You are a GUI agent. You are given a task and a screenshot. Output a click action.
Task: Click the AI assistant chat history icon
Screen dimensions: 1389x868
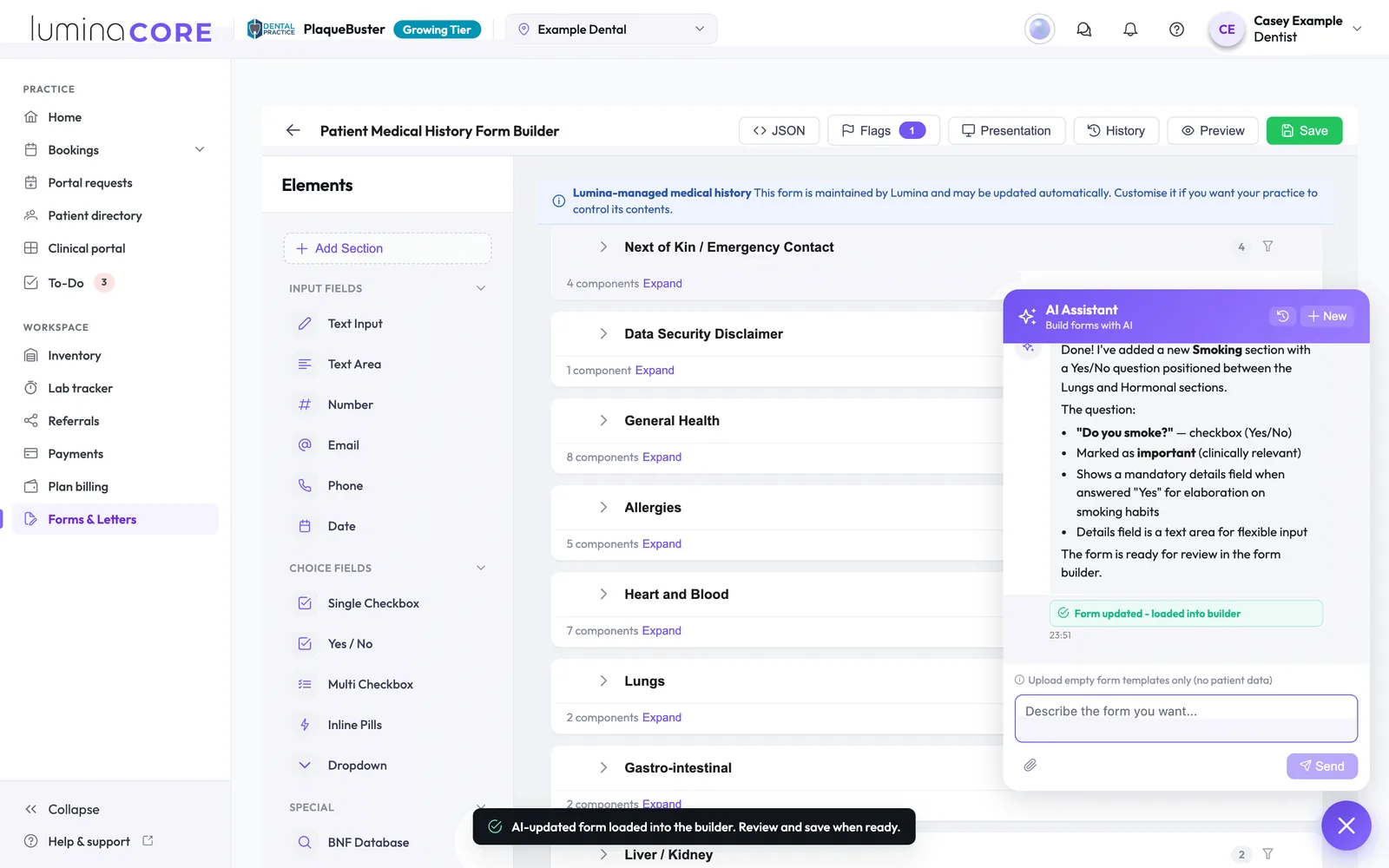1282,316
